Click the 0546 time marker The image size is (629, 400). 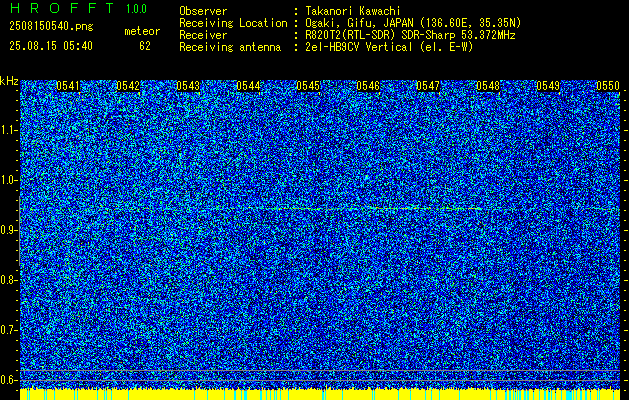tap(368, 86)
